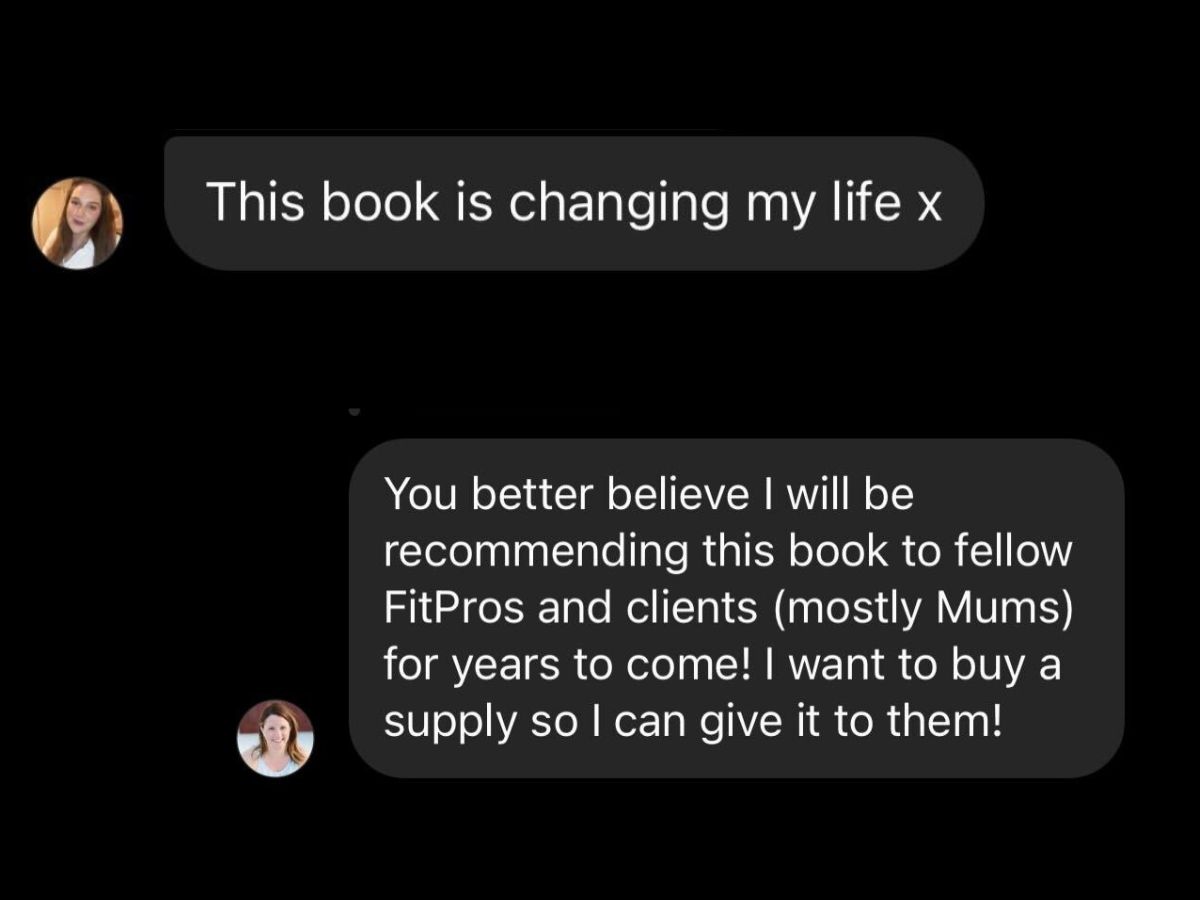Open the red-haired sender's profile avatar
The image size is (1200, 900).
(x=77, y=223)
